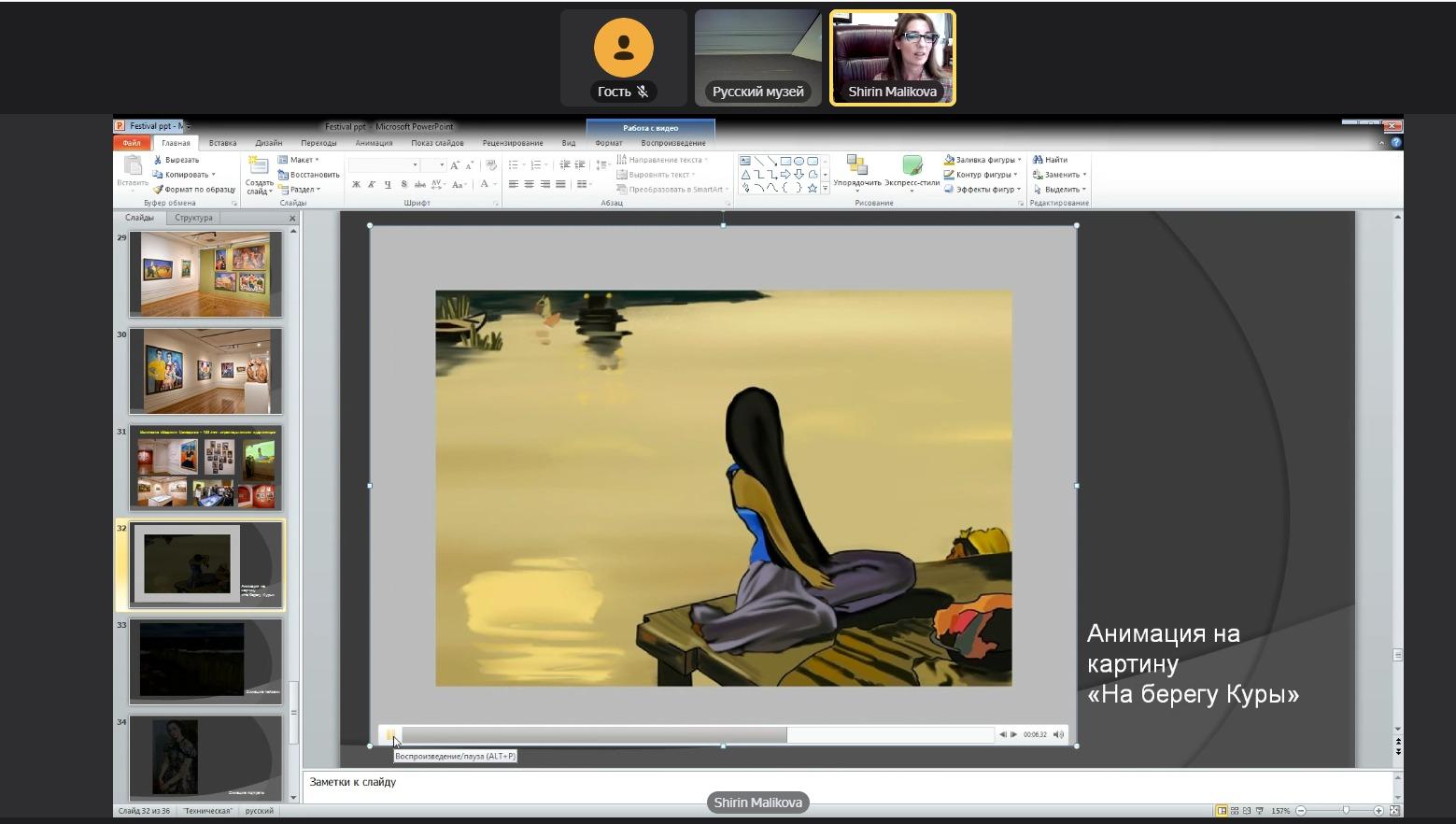The image size is (1456, 824).
Task: Toggle Underline (Ч) formatting
Action: (x=388, y=184)
